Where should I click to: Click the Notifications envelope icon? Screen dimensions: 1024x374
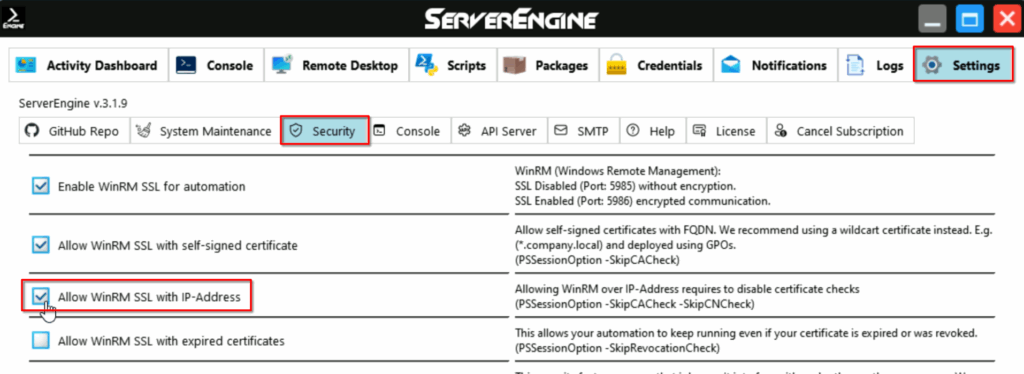click(x=731, y=65)
